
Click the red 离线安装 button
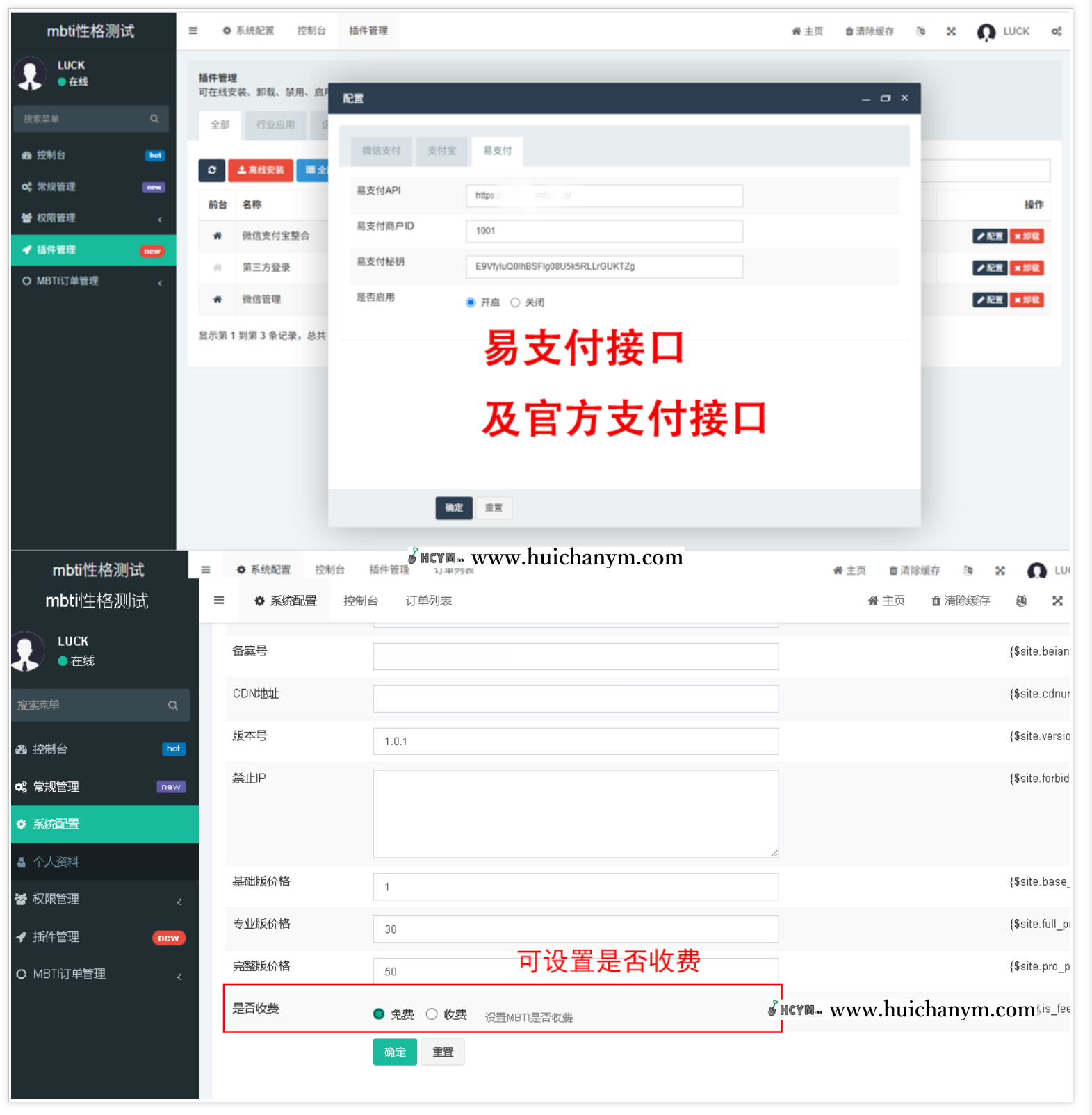261,170
